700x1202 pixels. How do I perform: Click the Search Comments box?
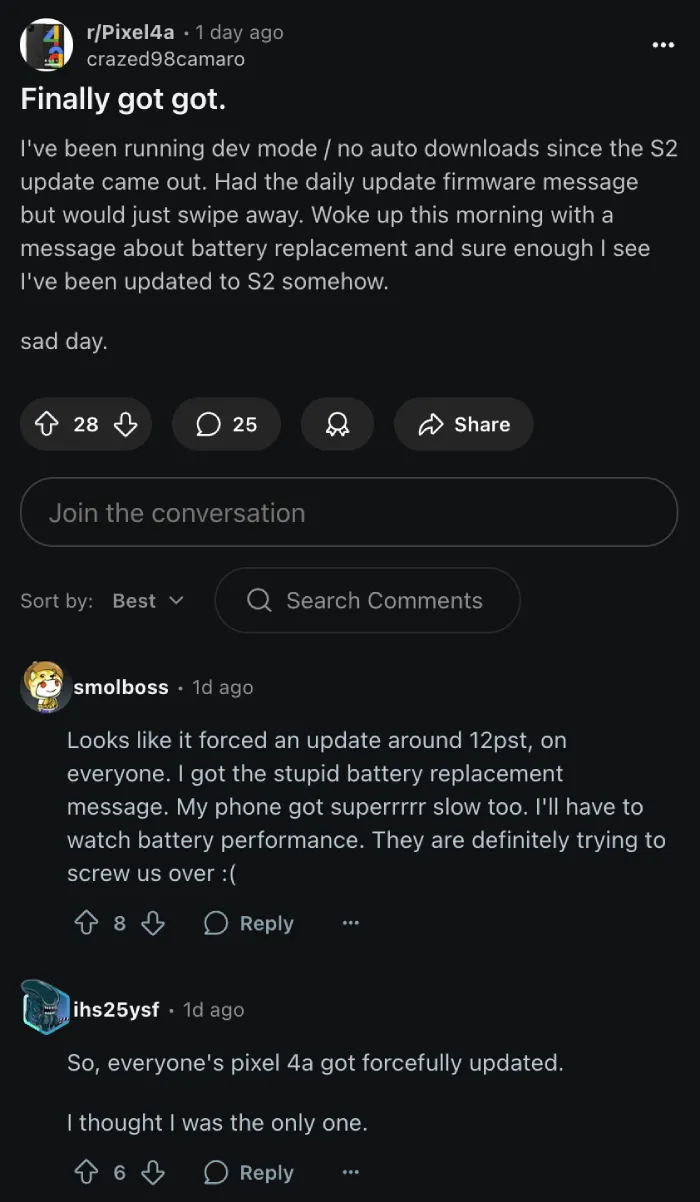pos(367,601)
